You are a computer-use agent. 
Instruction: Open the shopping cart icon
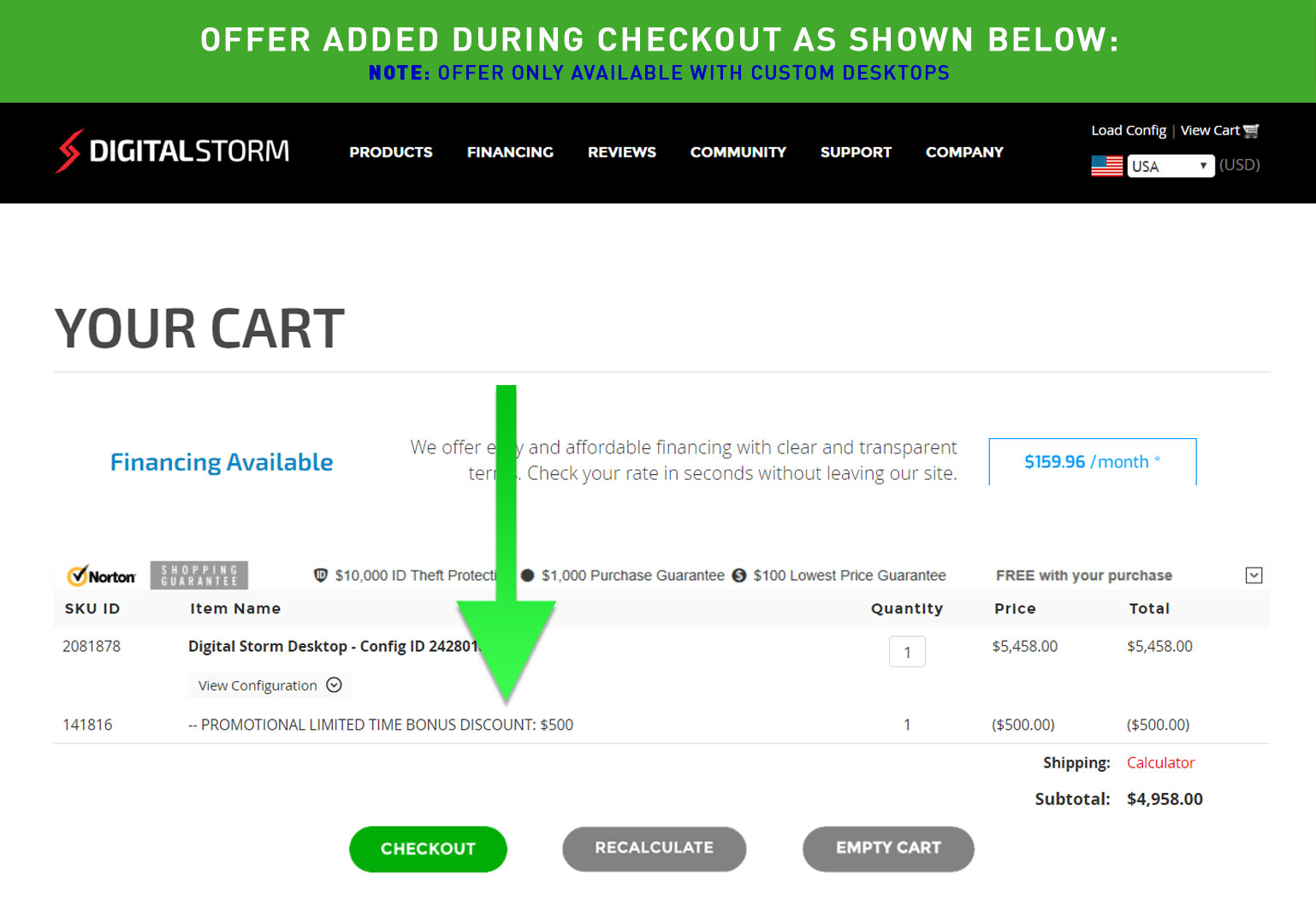(1251, 131)
